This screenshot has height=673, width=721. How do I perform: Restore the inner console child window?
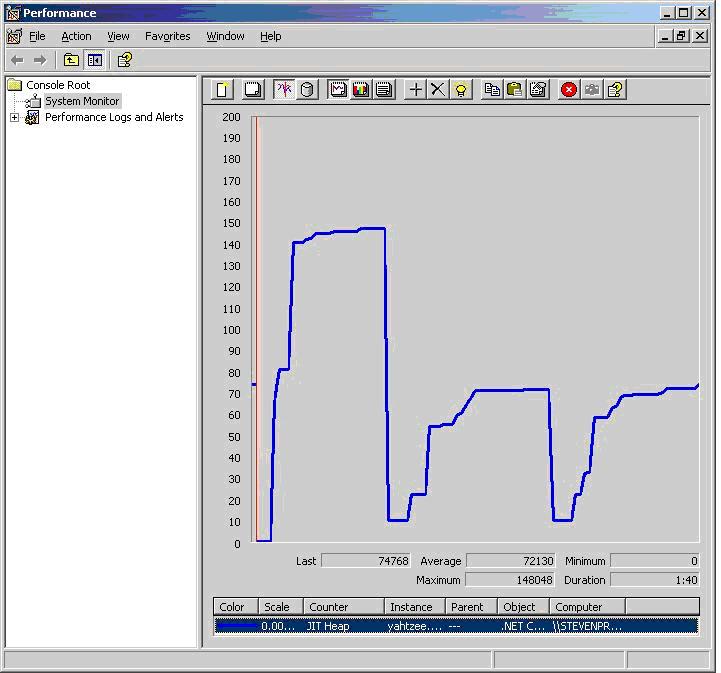(x=681, y=35)
